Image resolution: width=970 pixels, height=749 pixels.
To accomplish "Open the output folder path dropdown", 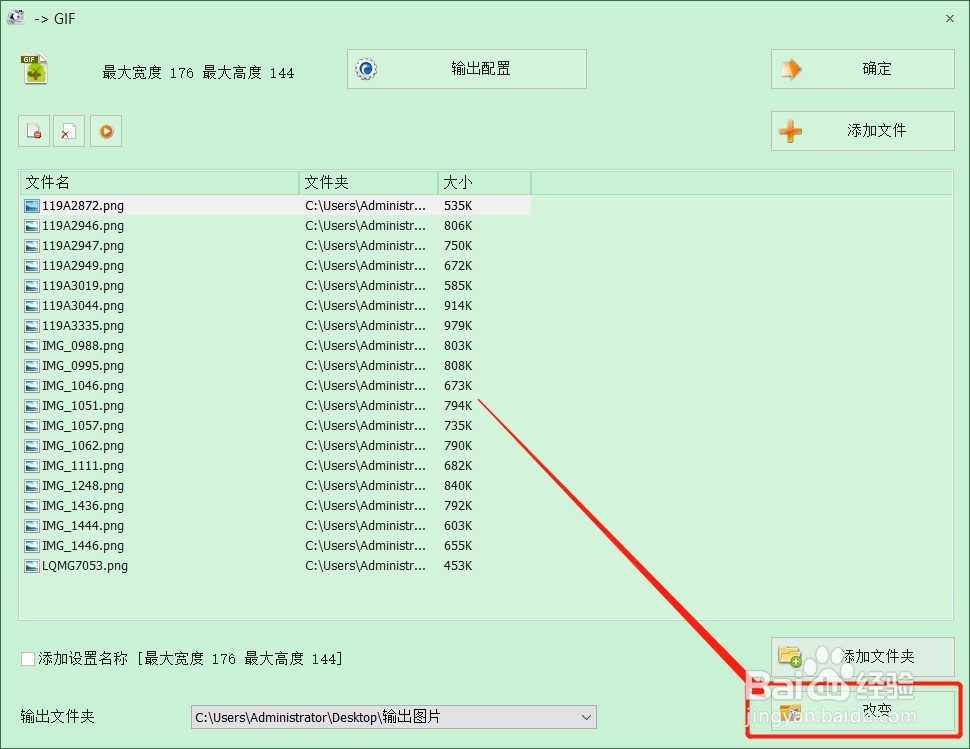I will (x=585, y=716).
